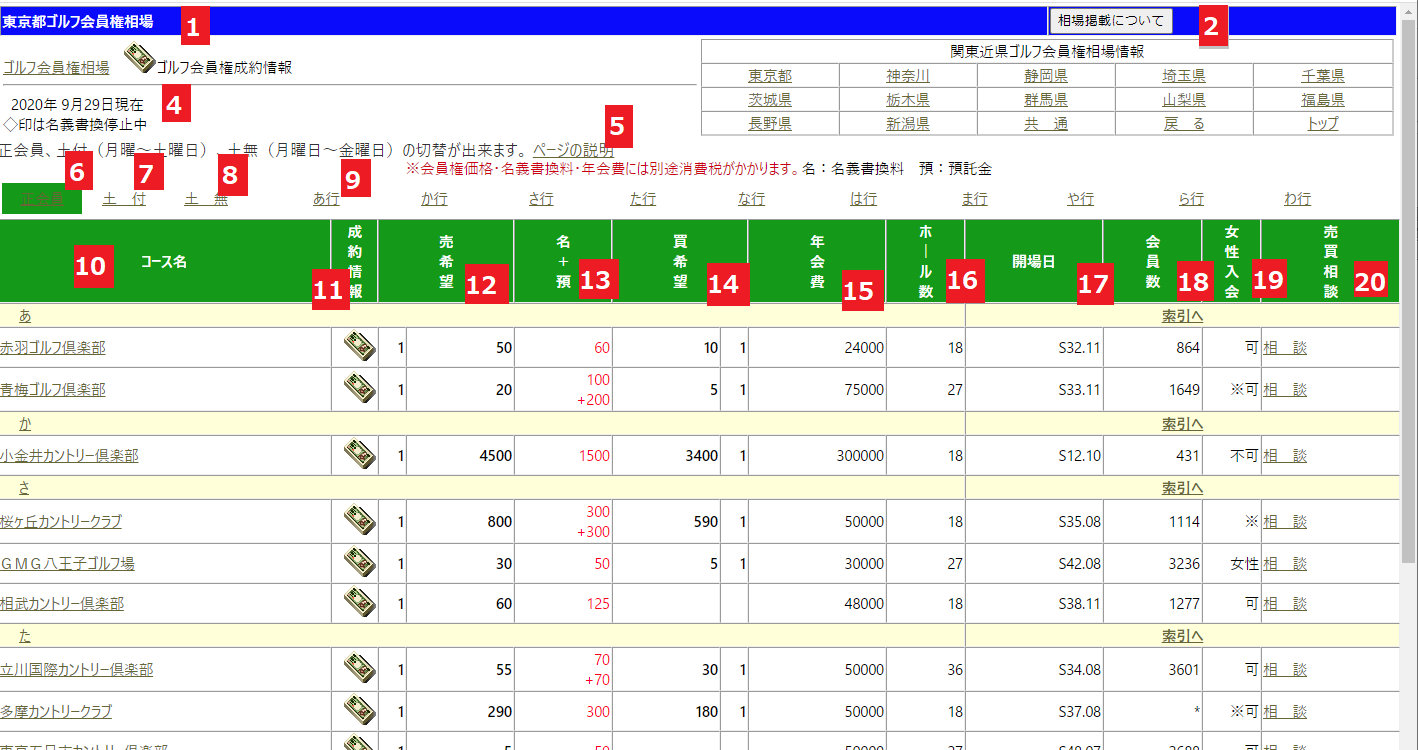Select the 群馬県 prefecture link
Viewport: 1418px width, 750px height.
point(1046,100)
